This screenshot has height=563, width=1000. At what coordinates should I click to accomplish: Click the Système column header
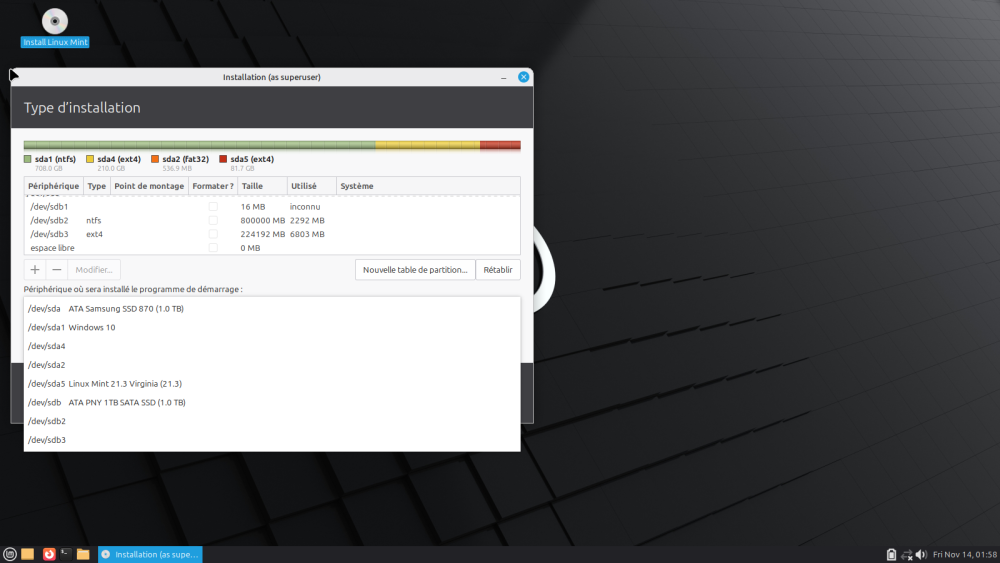click(x=428, y=186)
